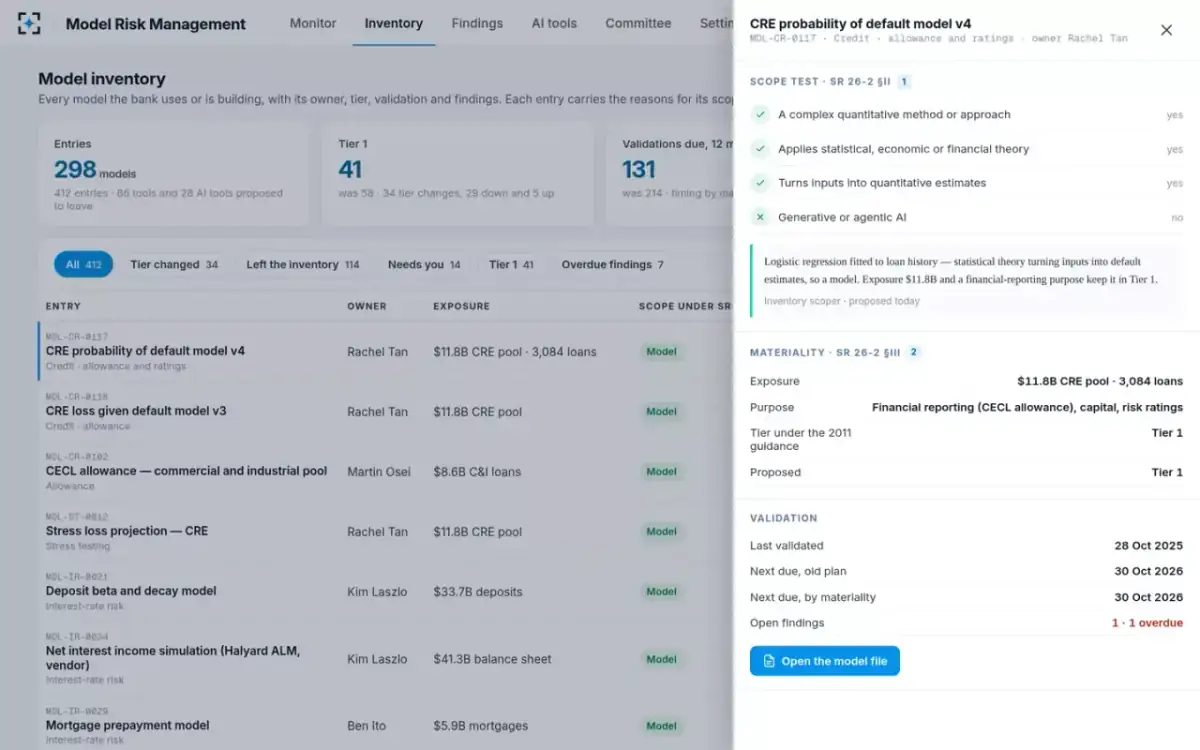The width and height of the screenshot is (1200, 750).
Task: Open the model file button
Action: click(x=825, y=661)
